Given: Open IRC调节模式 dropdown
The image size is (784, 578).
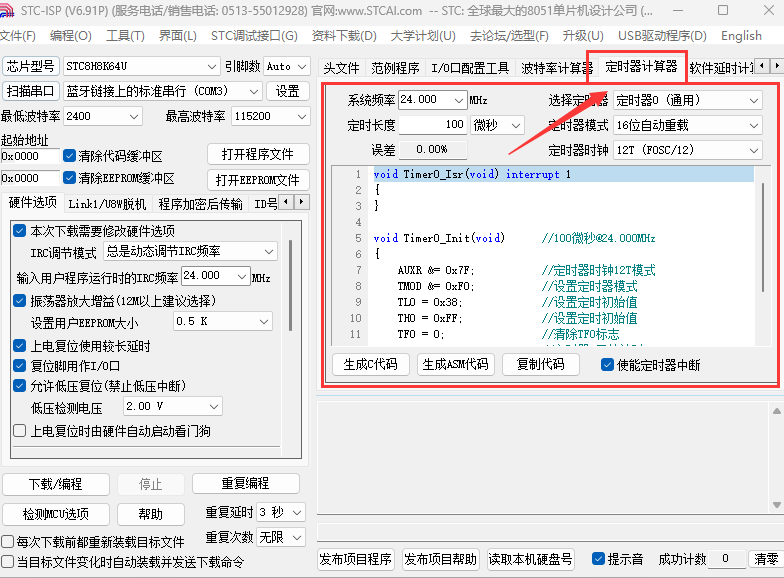Looking at the screenshot, I should click(190, 251).
